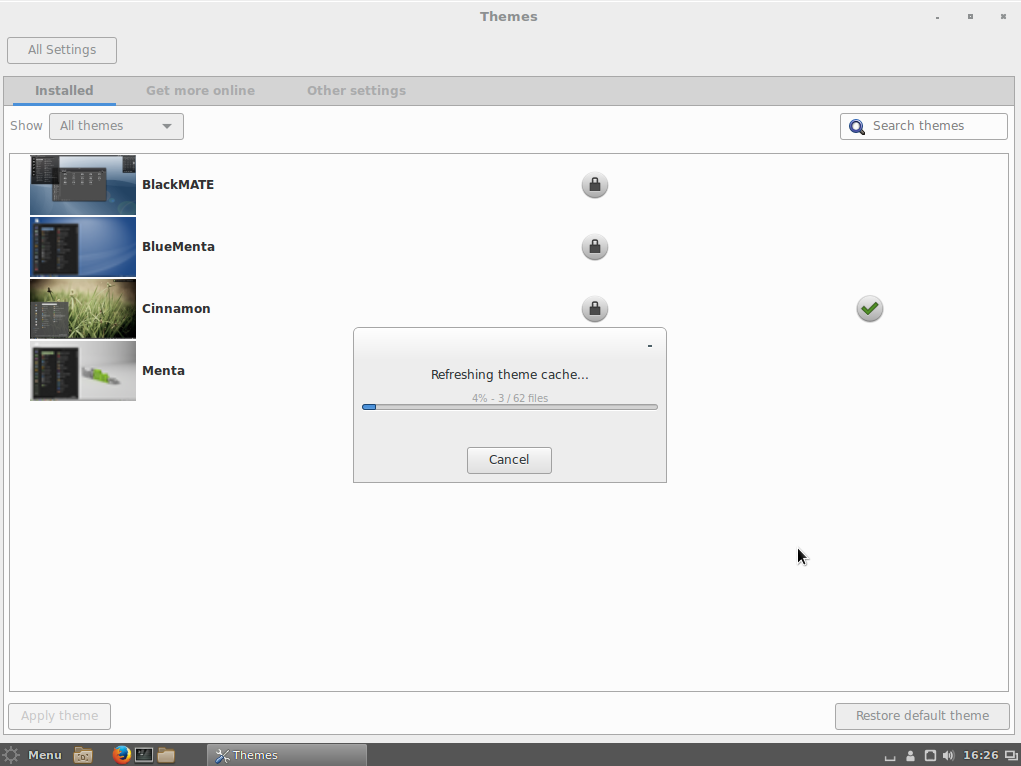Select the Cinnamon theme thumbnail
Image resolution: width=1021 pixels, height=766 pixels.
83,309
